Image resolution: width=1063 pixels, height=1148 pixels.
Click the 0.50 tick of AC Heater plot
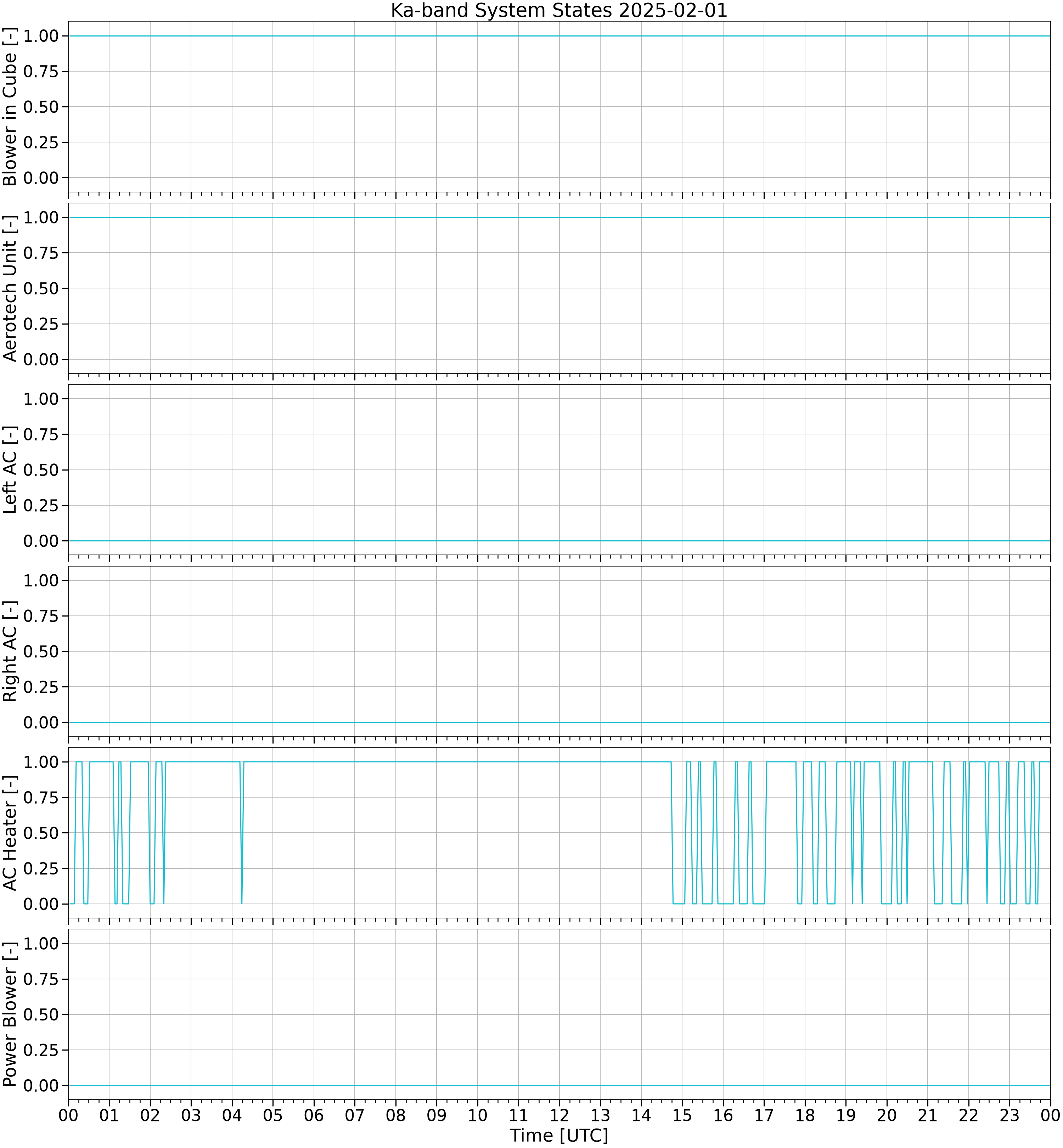coord(41,833)
